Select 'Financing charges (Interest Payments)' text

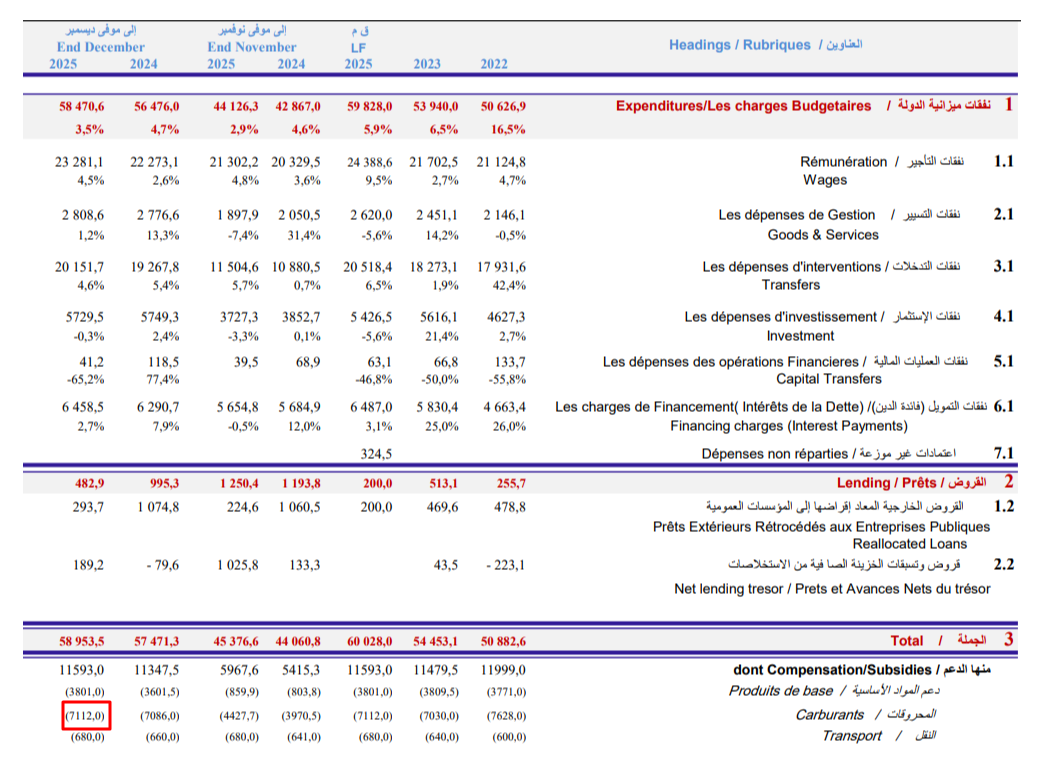click(789, 426)
